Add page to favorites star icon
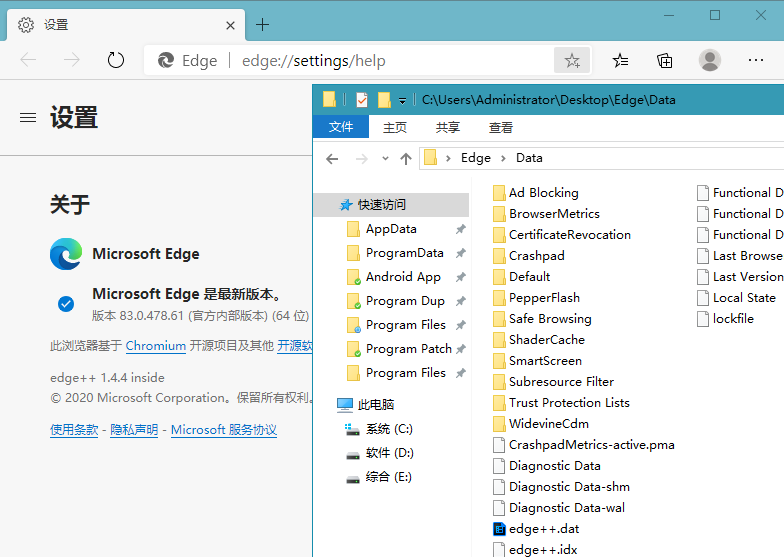784x557 pixels. (572, 60)
